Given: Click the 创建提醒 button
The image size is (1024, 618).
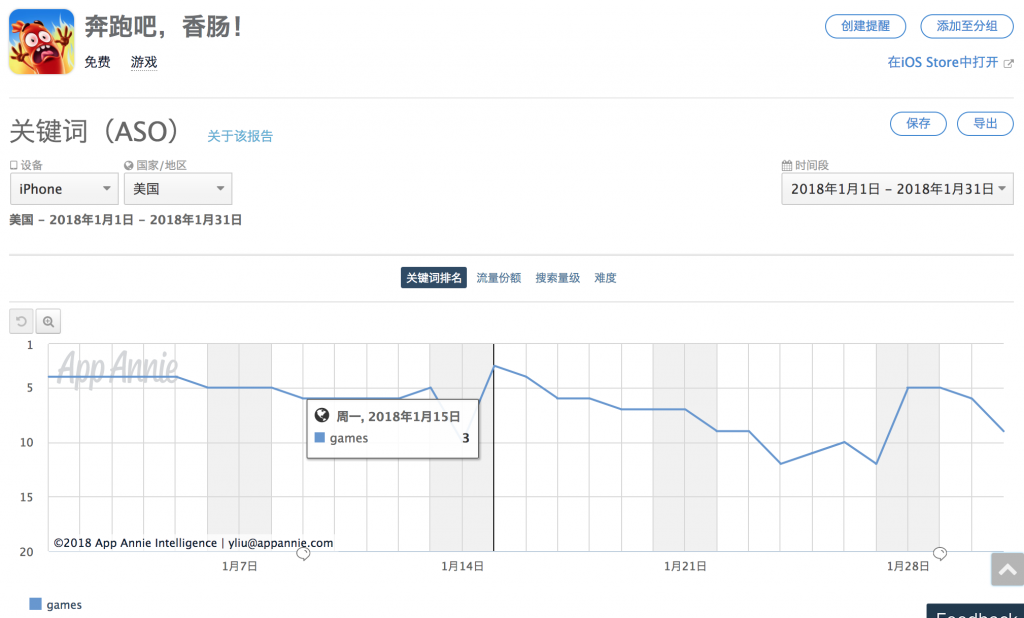Looking at the screenshot, I should [x=864, y=26].
